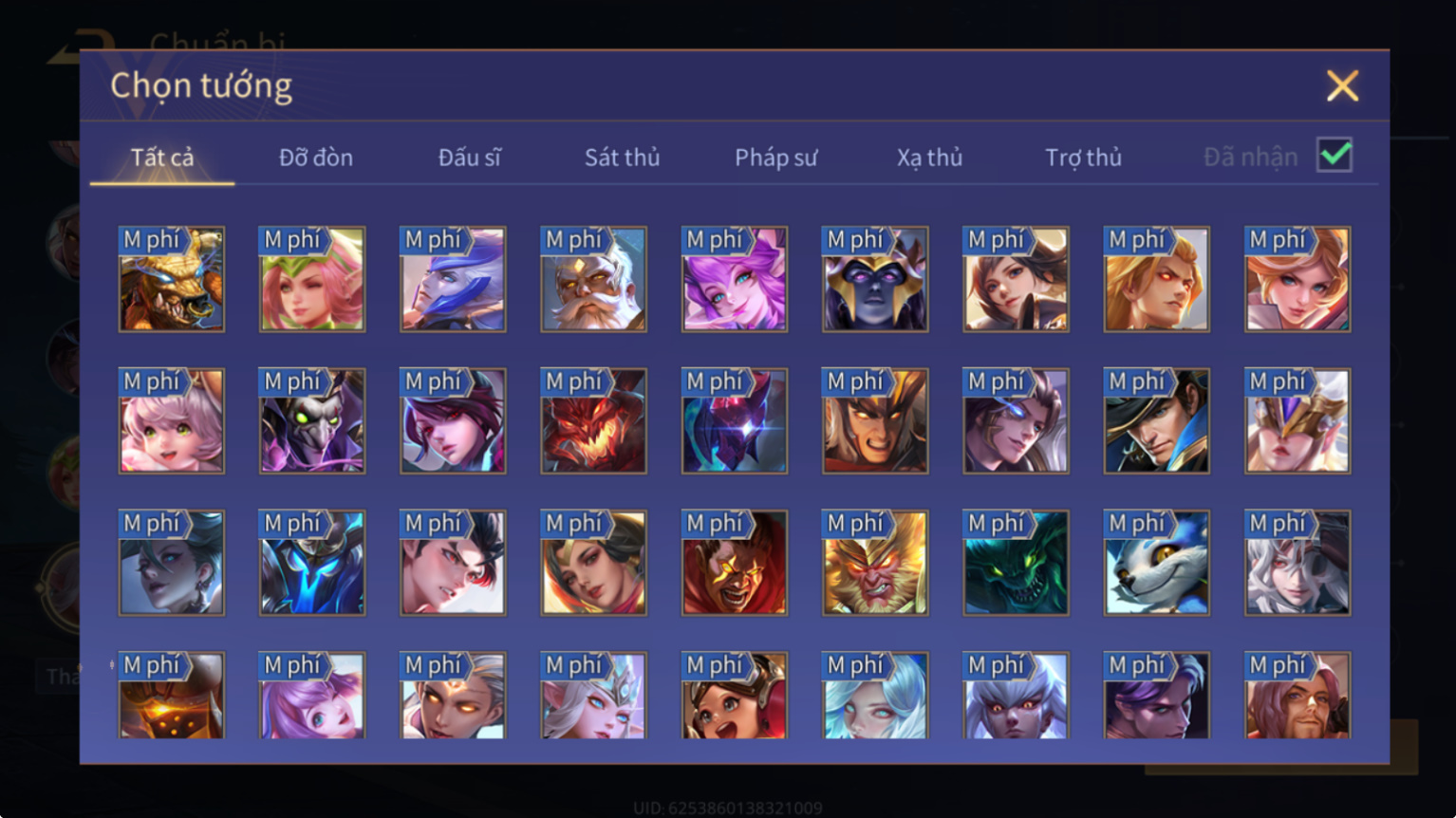Toggle the Đã nhận checkbox
Image resolution: width=1456 pixels, height=818 pixels.
[1334, 155]
